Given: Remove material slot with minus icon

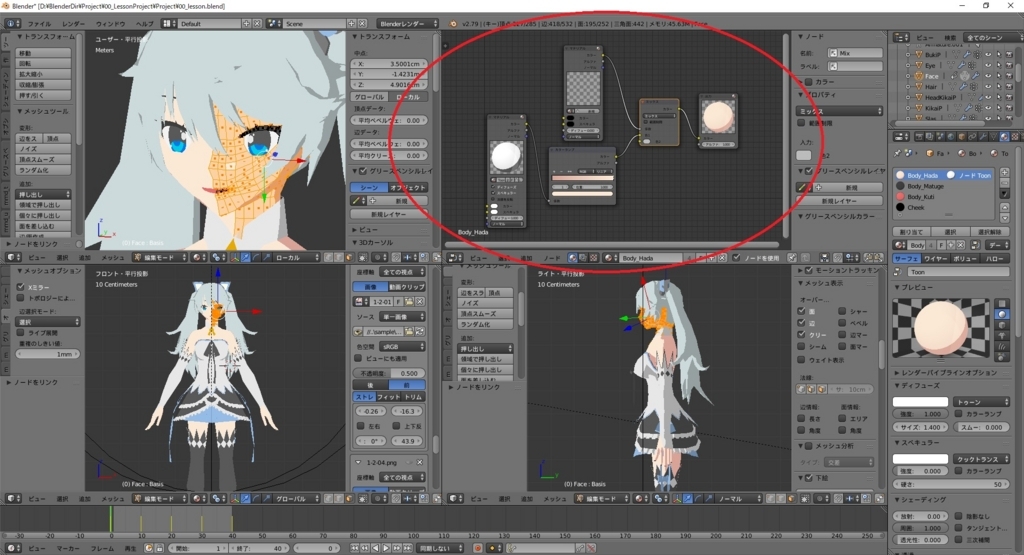Looking at the screenshot, I should pyautogui.click(x=1004, y=183).
